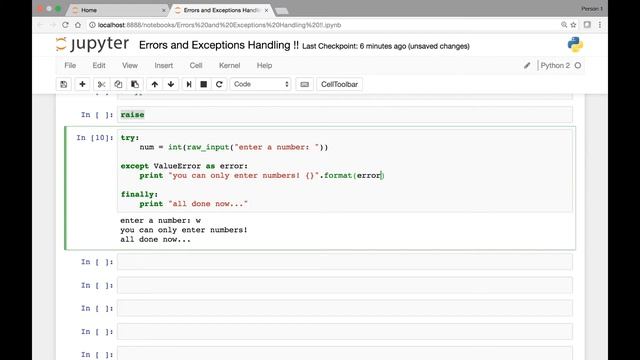
Task: Paste cells below icon
Action: pos(135,84)
